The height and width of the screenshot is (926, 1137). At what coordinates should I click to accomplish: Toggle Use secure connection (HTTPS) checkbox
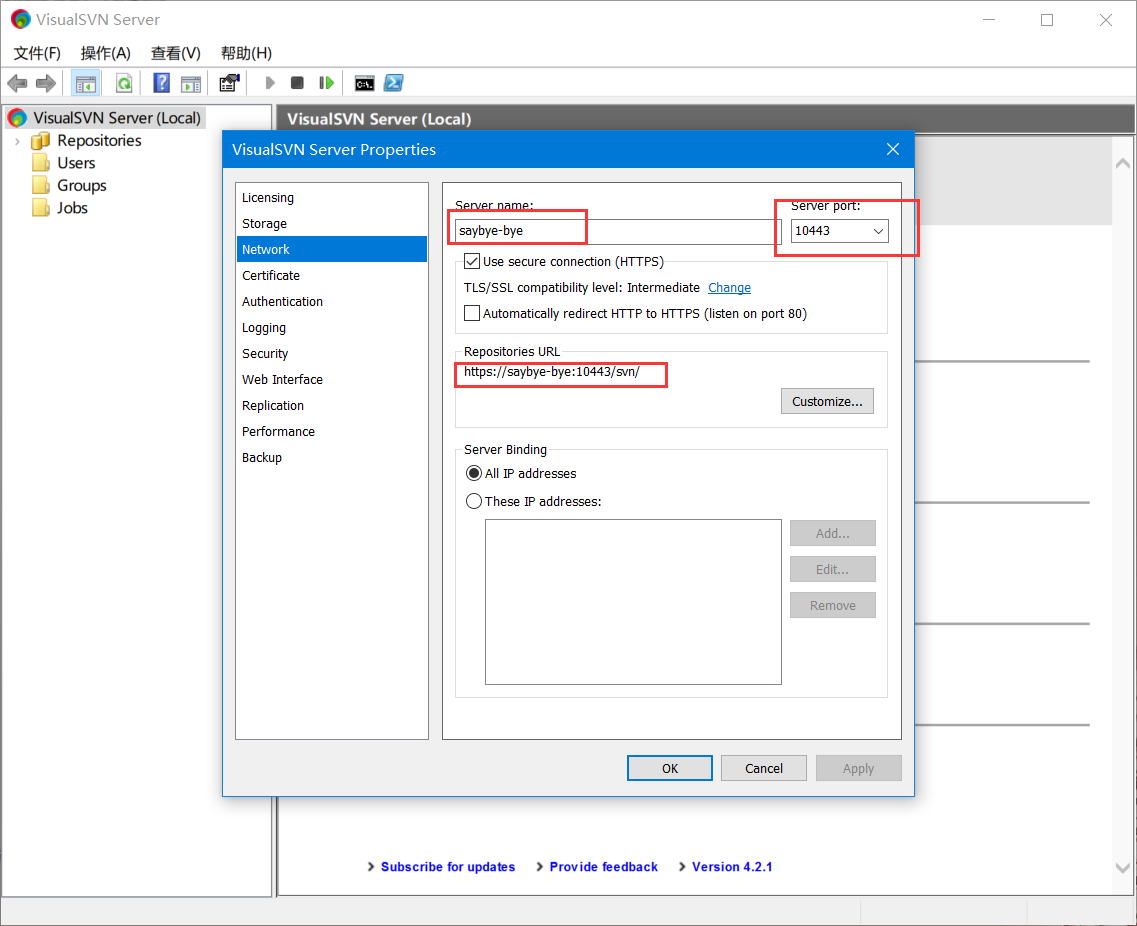pyautogui.click(x=472, y=262)
